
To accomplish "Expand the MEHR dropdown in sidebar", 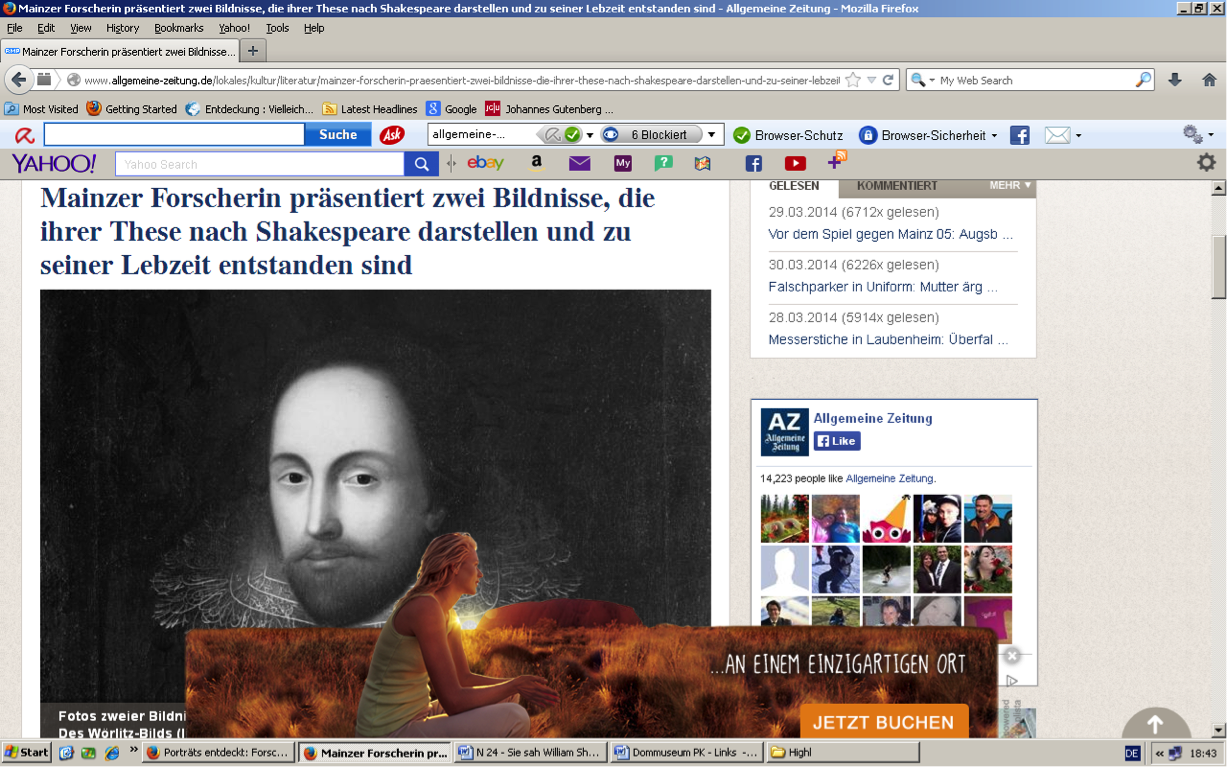I will pos(1010,185).
